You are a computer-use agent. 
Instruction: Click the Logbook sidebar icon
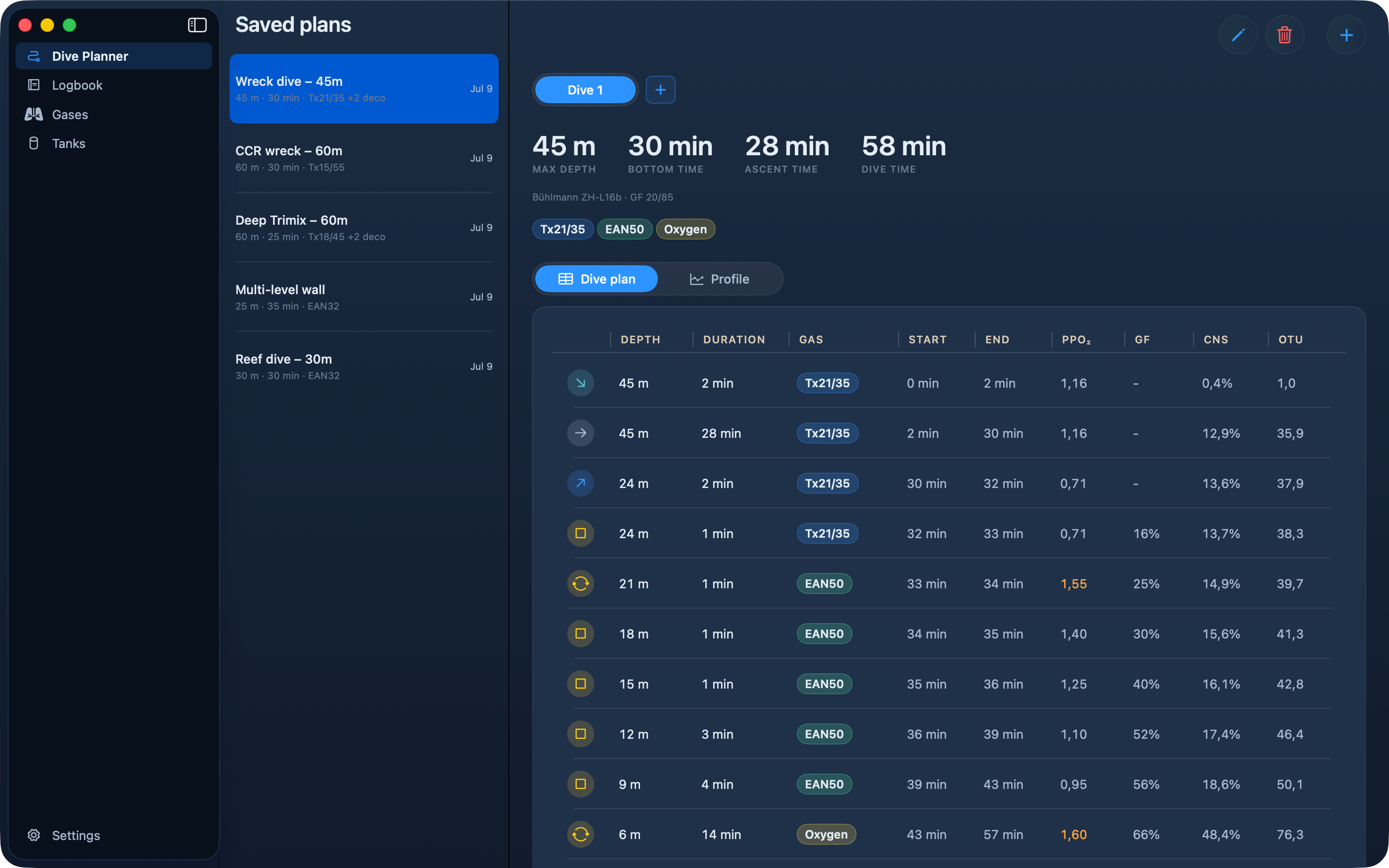[34, 85]
